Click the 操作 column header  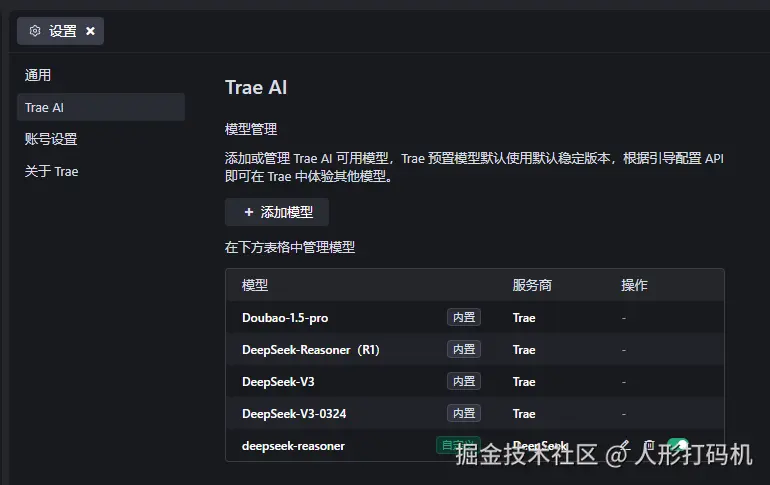pos(634,285)
